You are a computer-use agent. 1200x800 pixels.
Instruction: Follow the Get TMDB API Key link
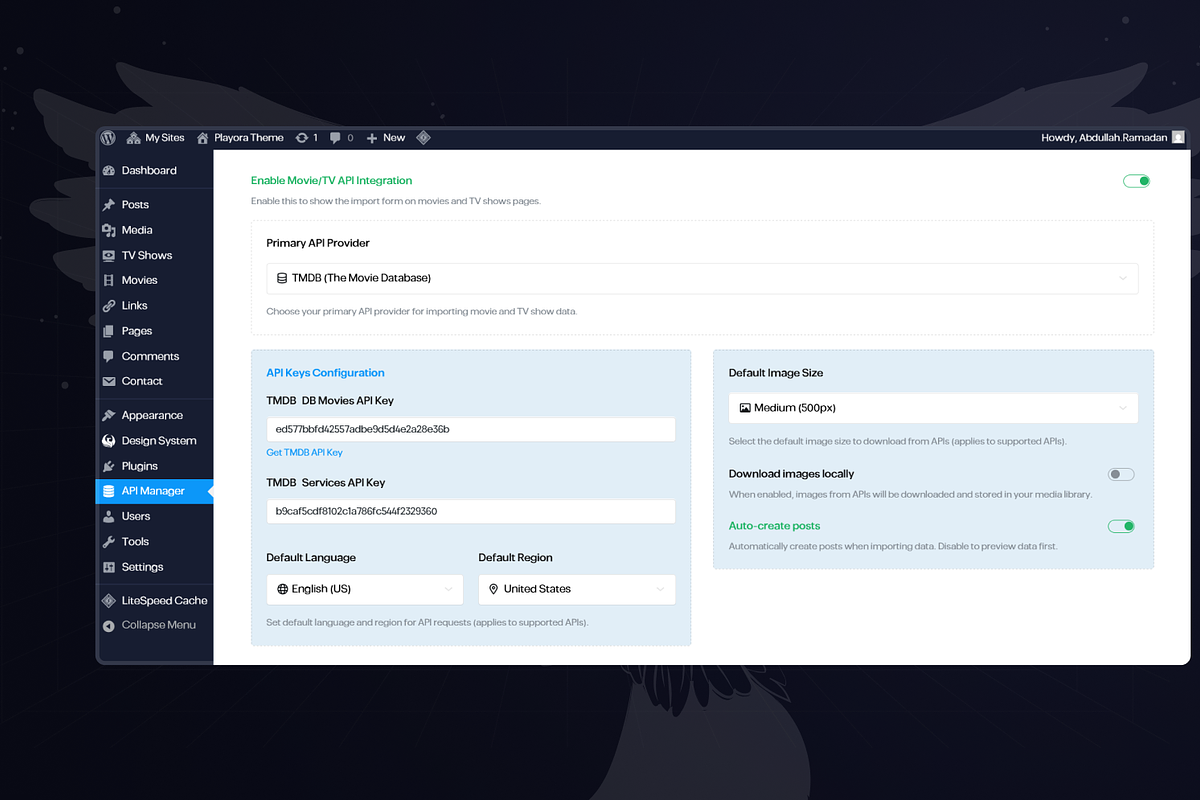pyautogui.click(x=305, y=453)
